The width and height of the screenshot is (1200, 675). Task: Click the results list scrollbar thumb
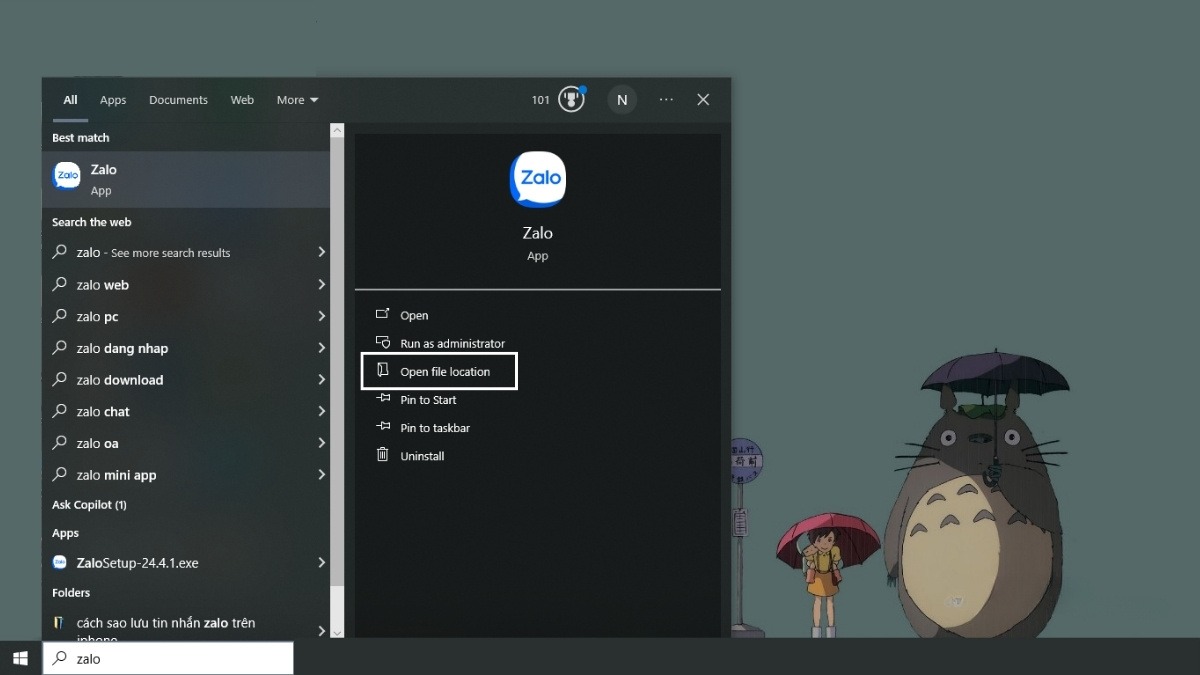337,360
